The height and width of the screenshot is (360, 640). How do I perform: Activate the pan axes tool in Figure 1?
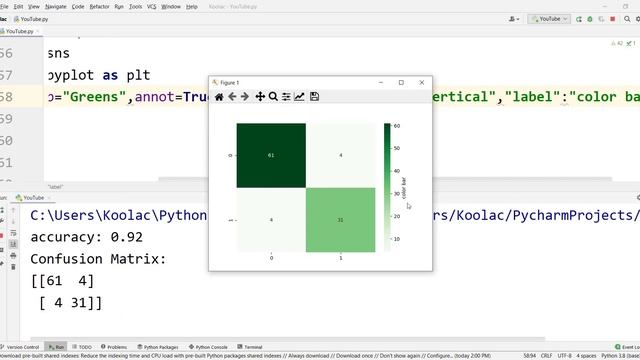pyautogui.click(x=260, y=97)
